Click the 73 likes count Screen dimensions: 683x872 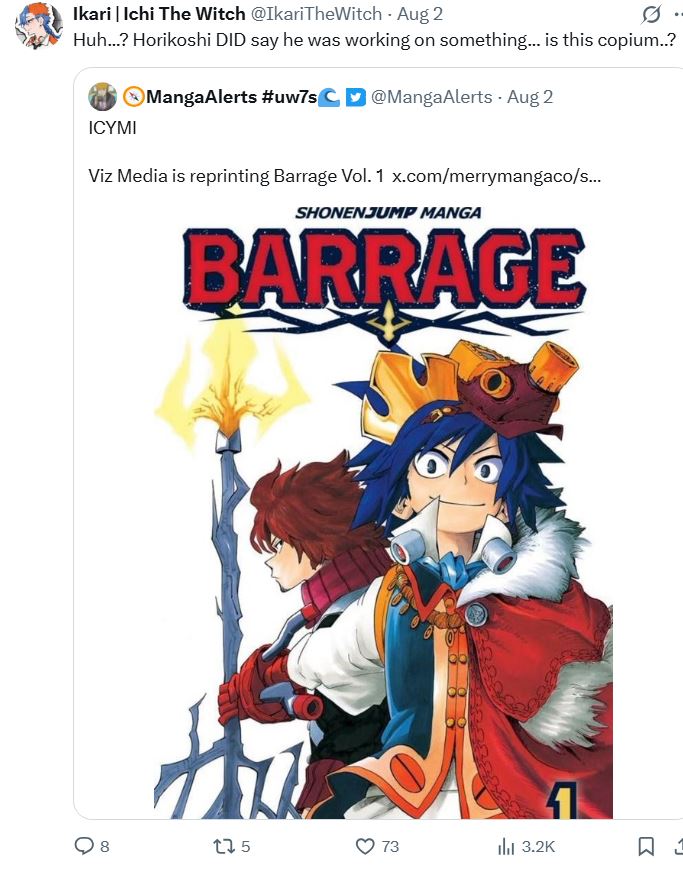tap(390, 846)
